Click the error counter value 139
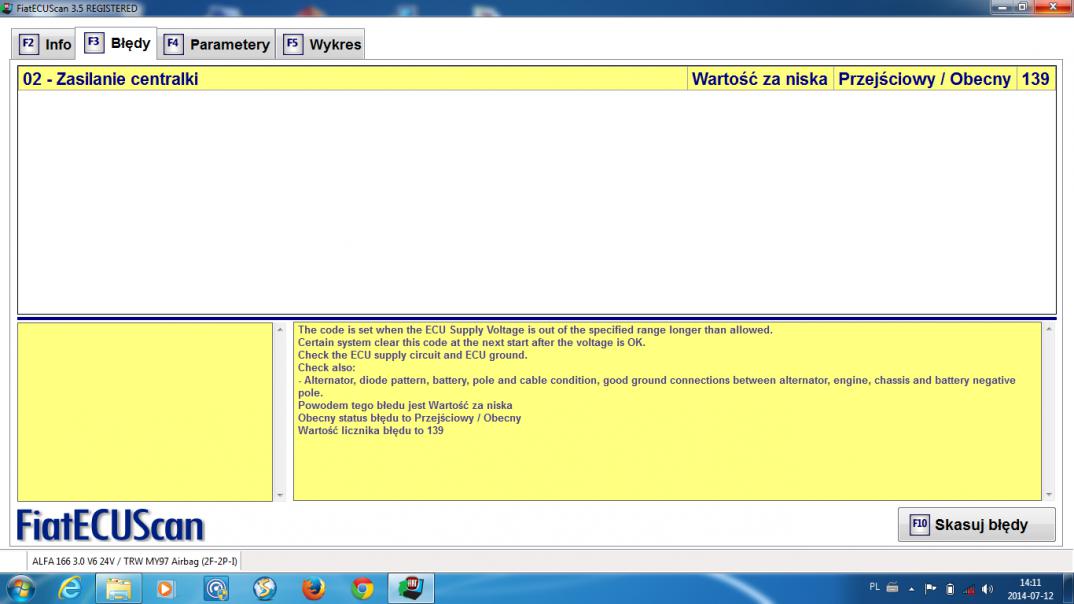This screenshot has width=1074, height=604. coord(1036,79)
